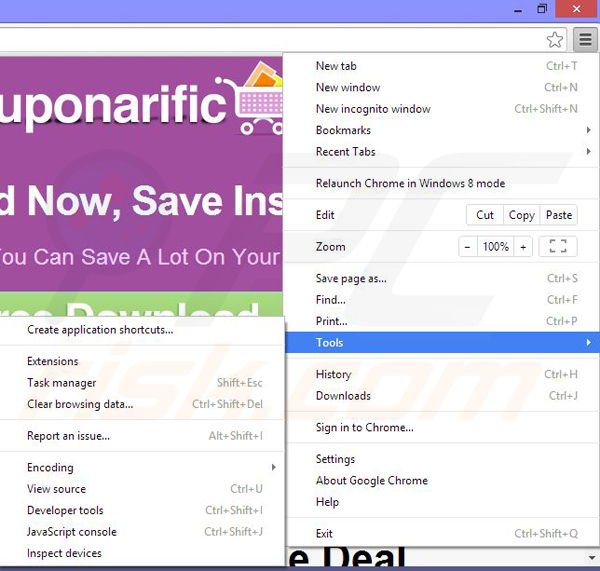Screen dimensions: 600x571
Task: Open the Recent Tabs entry
Action: [442, 152]
